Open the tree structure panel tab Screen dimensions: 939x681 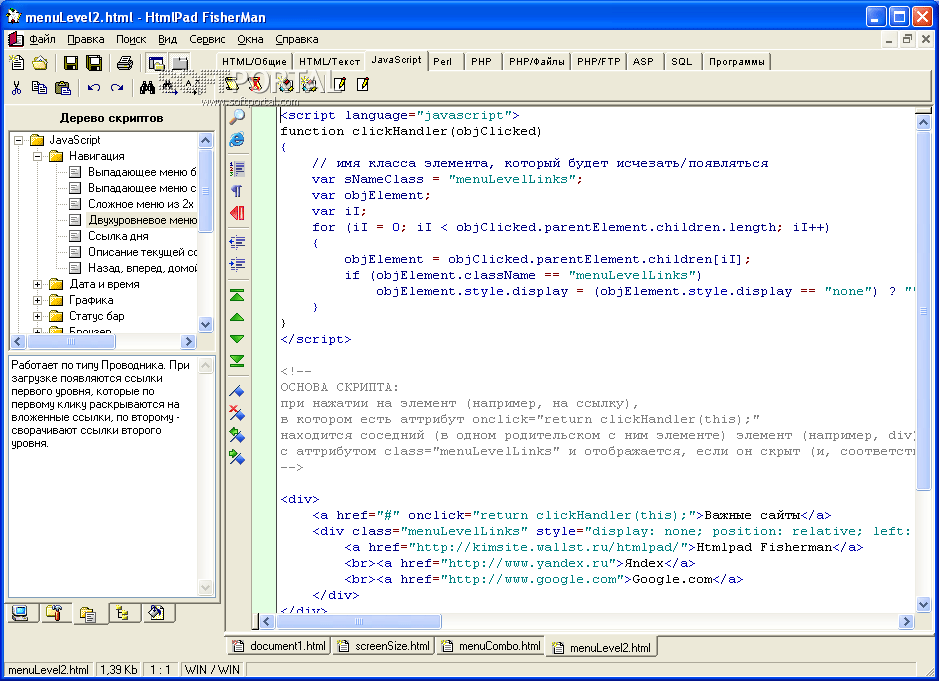(x=123, y=613)
